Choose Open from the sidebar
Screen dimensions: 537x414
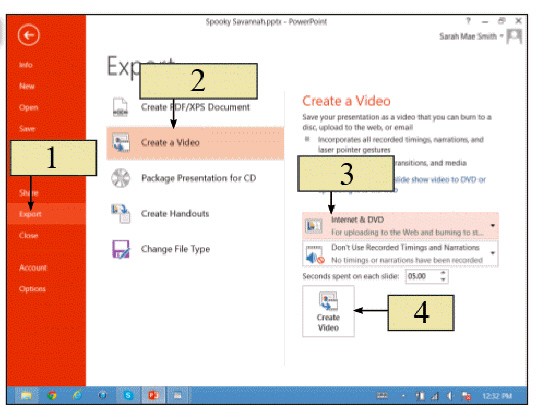28,108
